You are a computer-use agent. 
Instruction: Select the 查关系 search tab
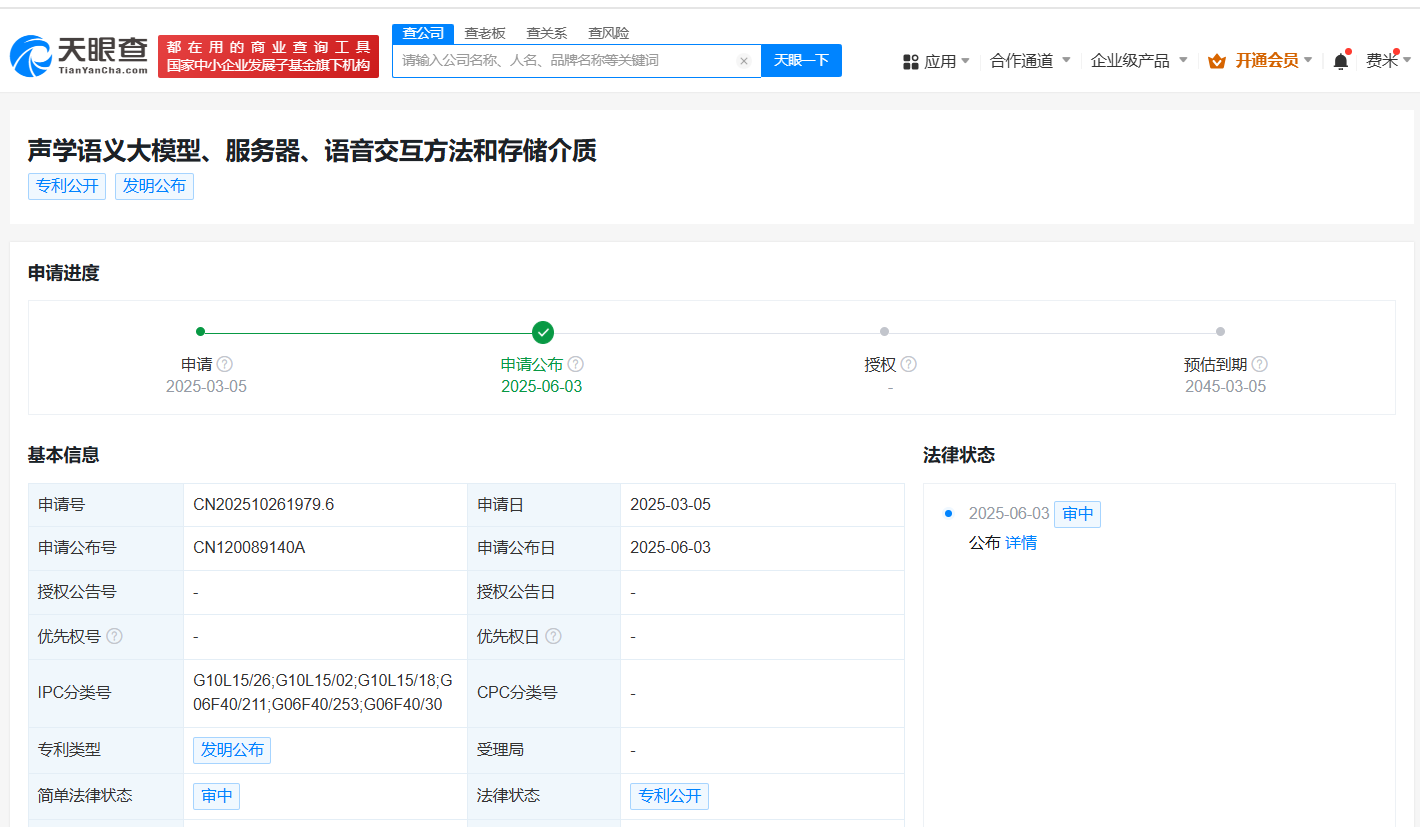(547, 34)
